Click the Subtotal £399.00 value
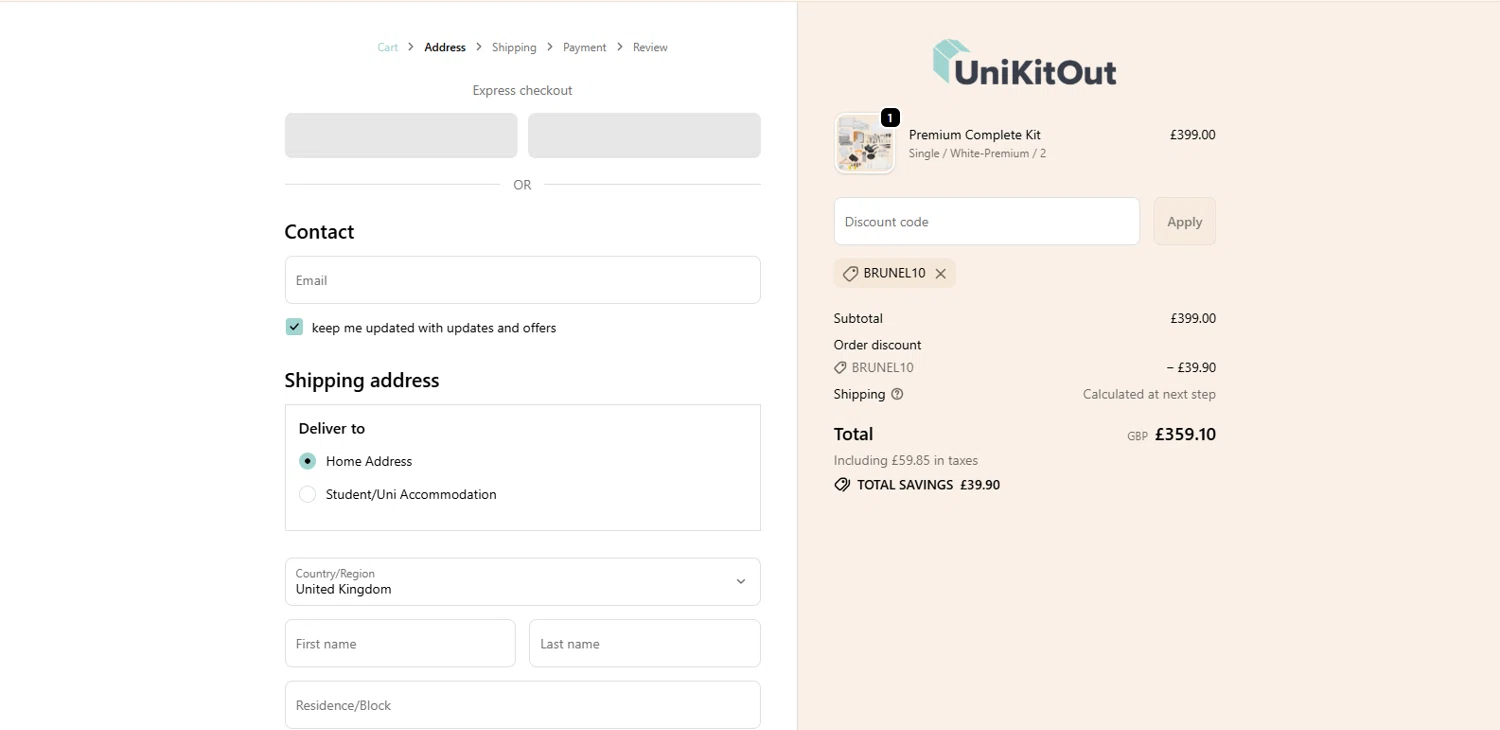This screenshot has height=730, width=1500. pyautogui.click(x=1193, y=319)
